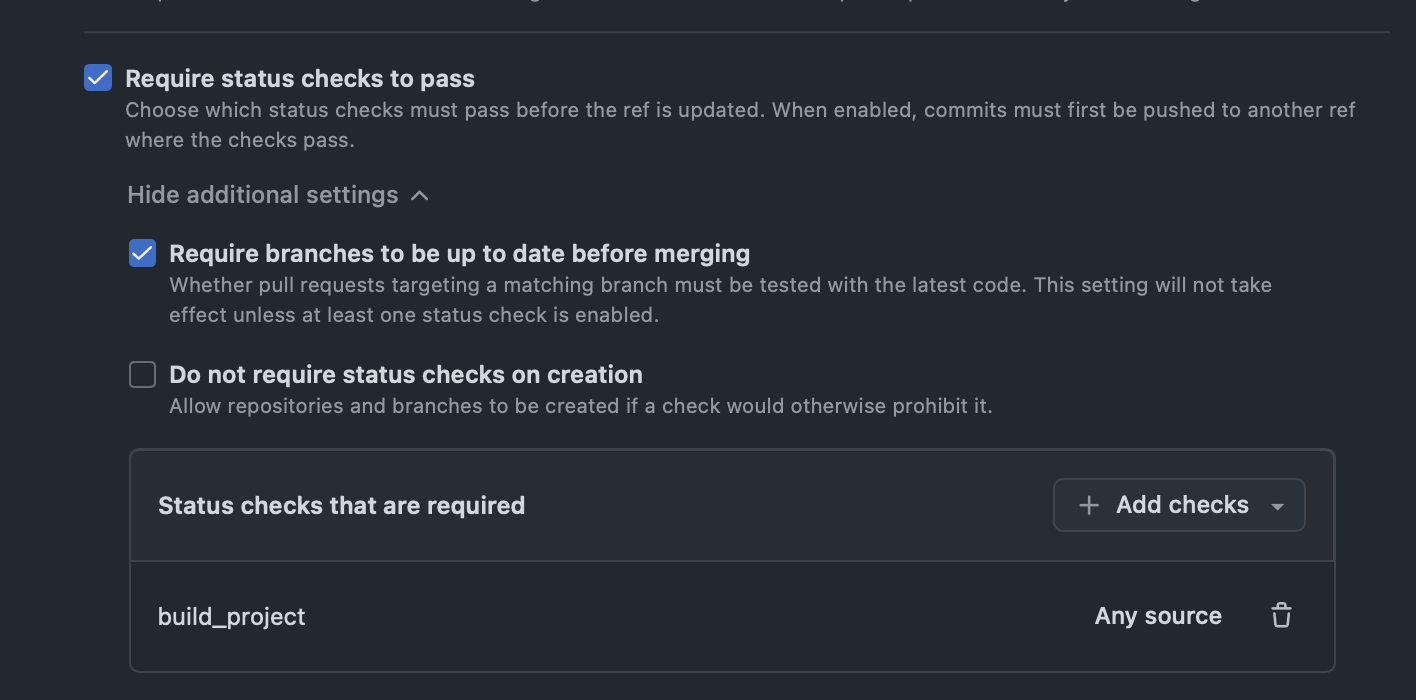Click the Require status checks to pass label
Image resolution: width=1416 pixels, height=700 pixels.
tap(300, 78)
